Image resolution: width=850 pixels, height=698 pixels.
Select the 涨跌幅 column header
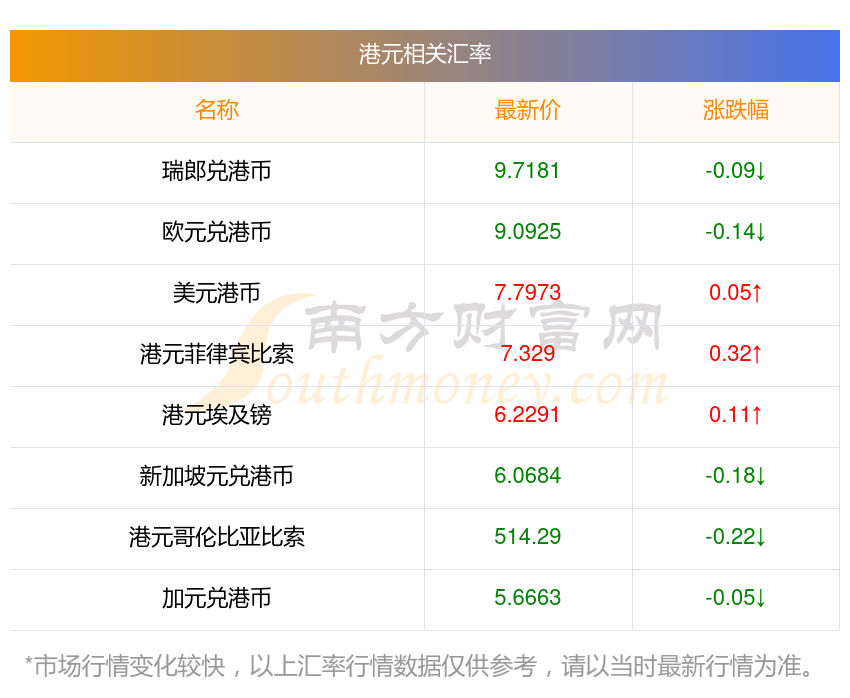736,110
